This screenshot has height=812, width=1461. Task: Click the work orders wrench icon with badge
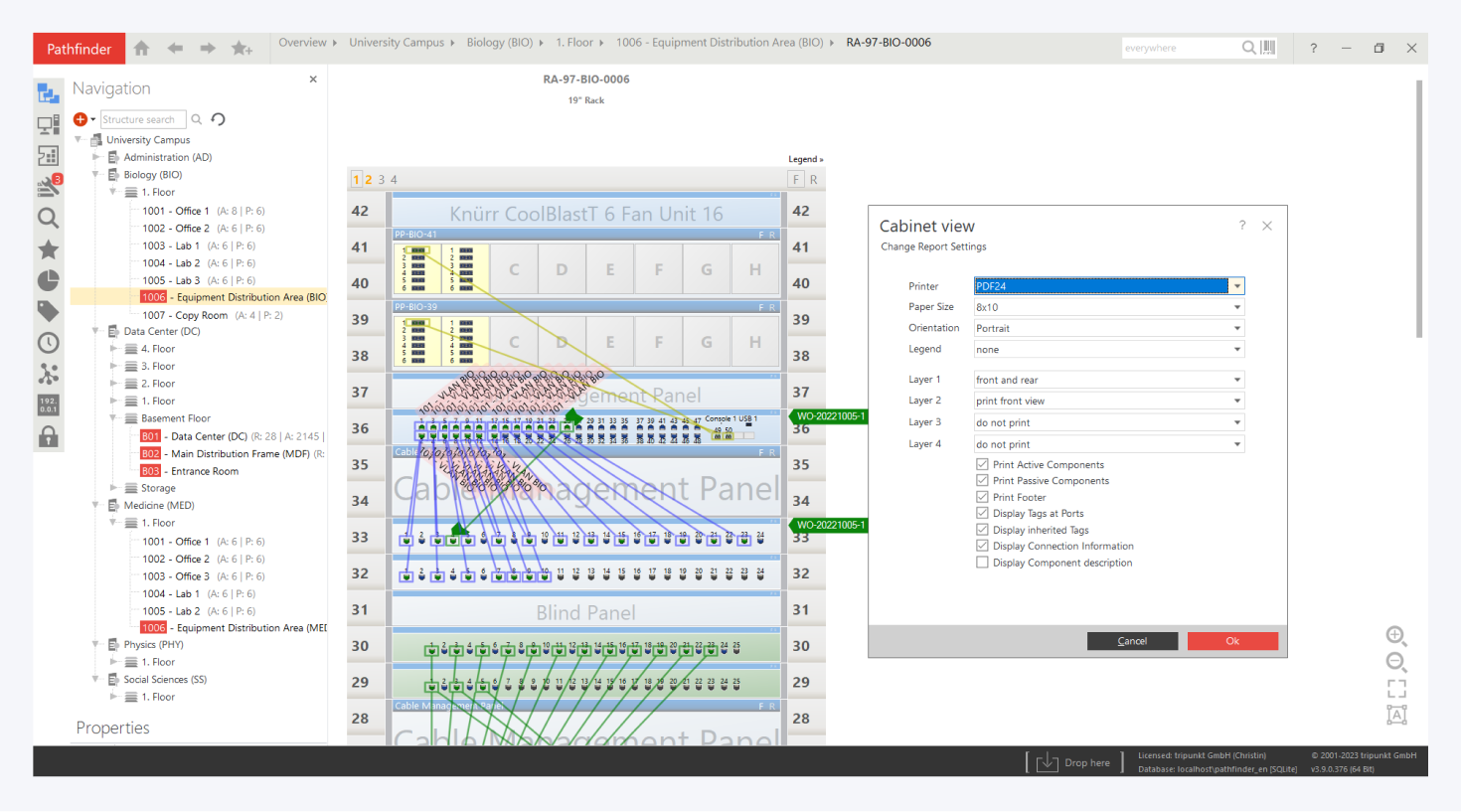(48, 186)
